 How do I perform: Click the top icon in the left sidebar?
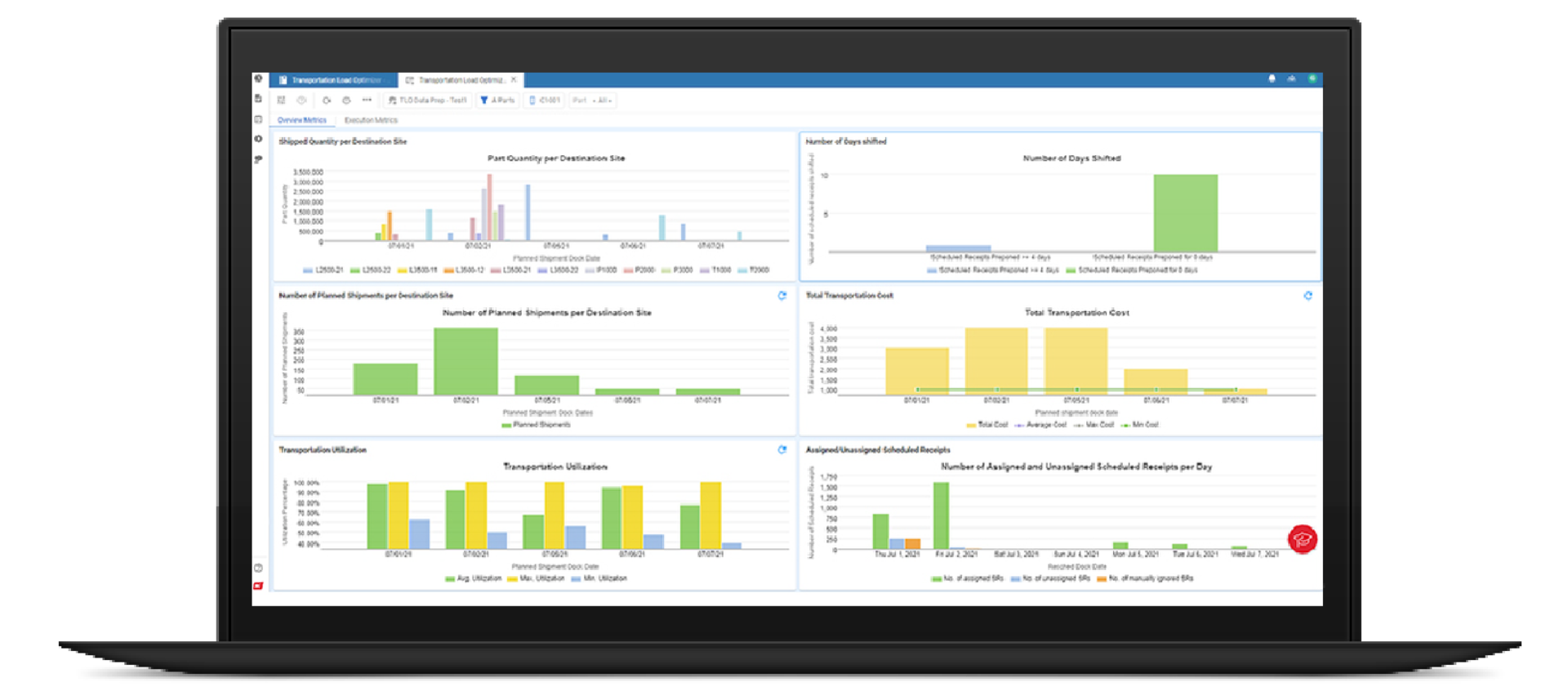[x=258, y=79]
